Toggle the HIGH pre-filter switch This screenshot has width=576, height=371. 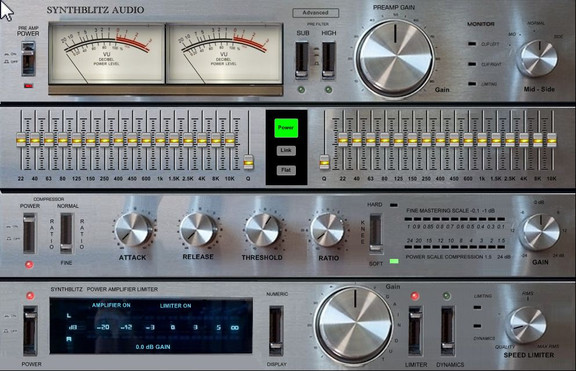coord(328,60)
